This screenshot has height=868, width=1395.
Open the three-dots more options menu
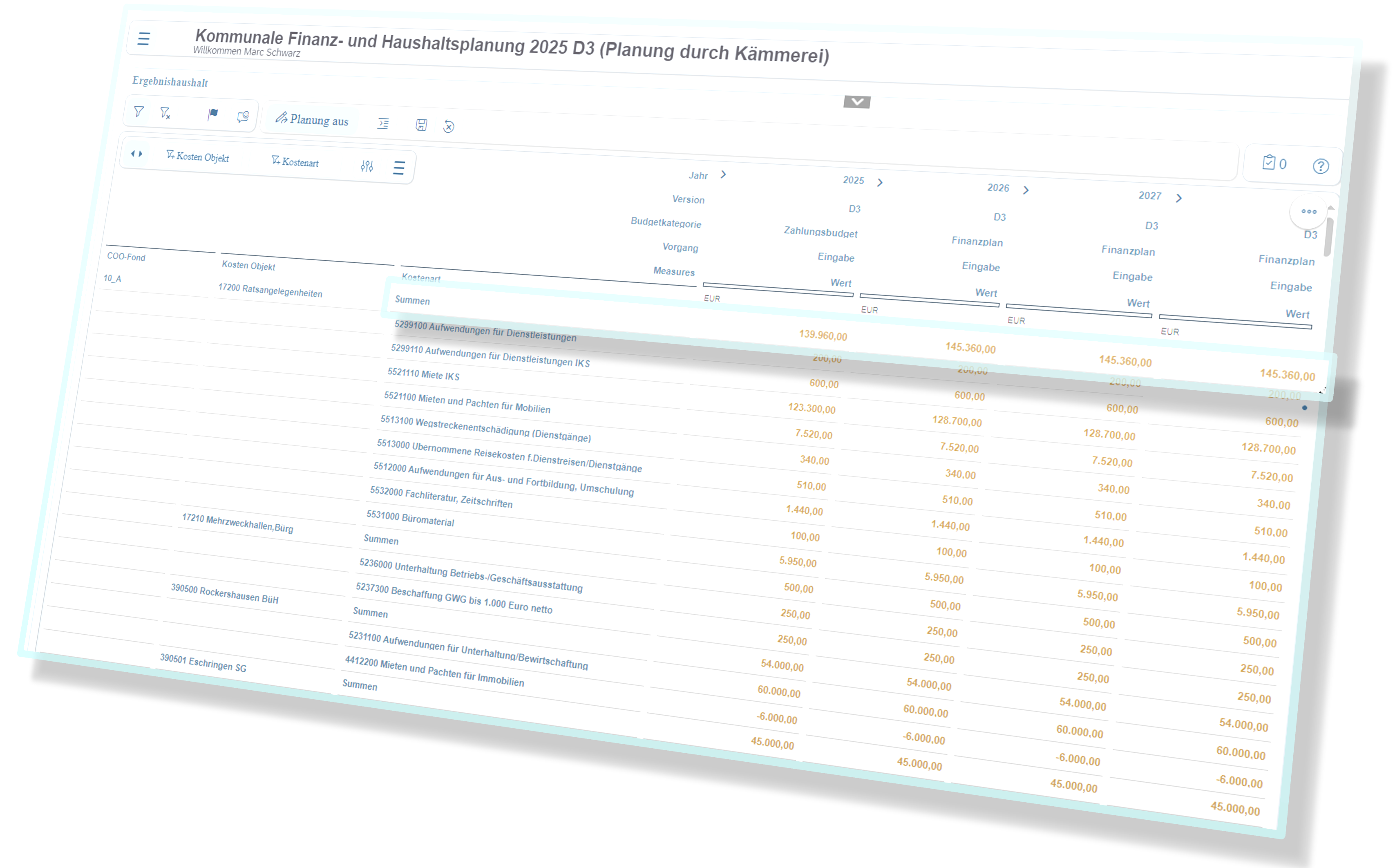(x=1309, y=212)
